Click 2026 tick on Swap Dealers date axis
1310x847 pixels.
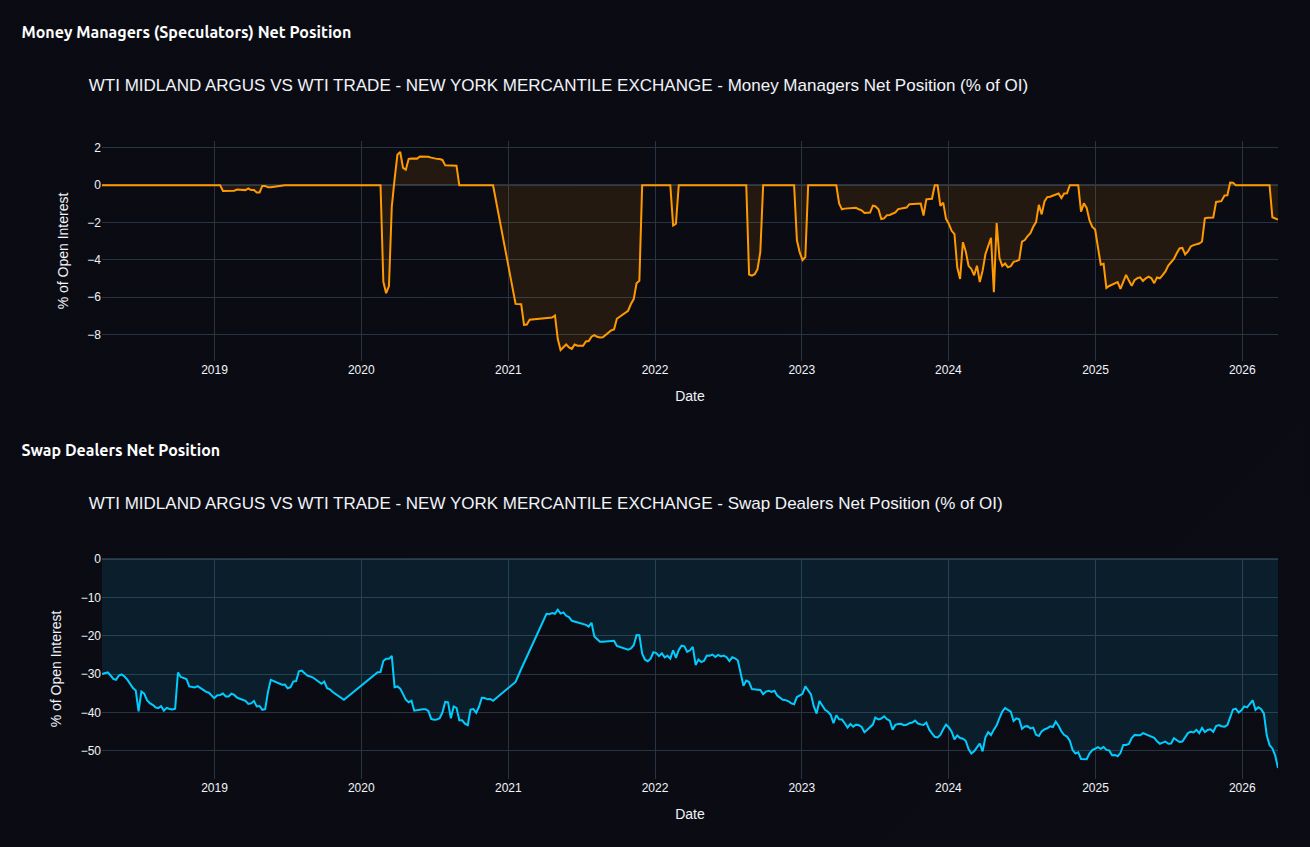(1241, 787)
